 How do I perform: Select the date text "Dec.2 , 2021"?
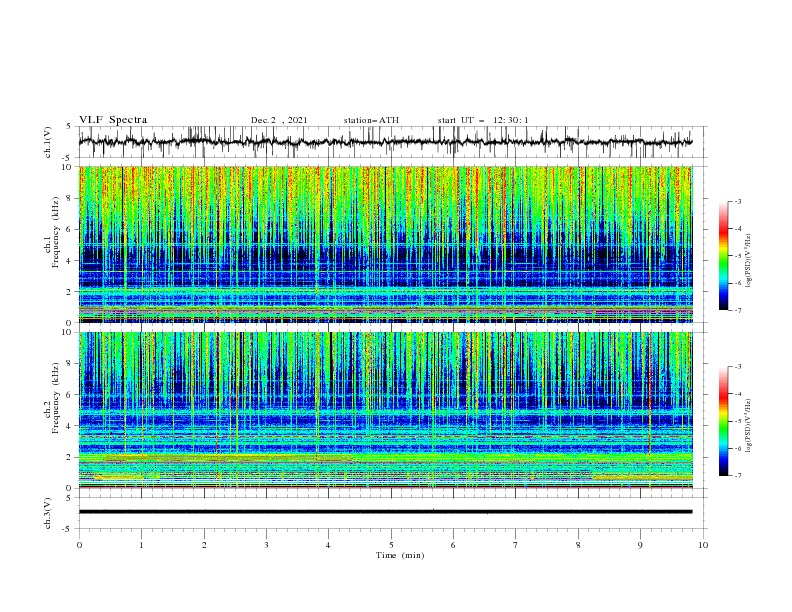click(279, 120)
